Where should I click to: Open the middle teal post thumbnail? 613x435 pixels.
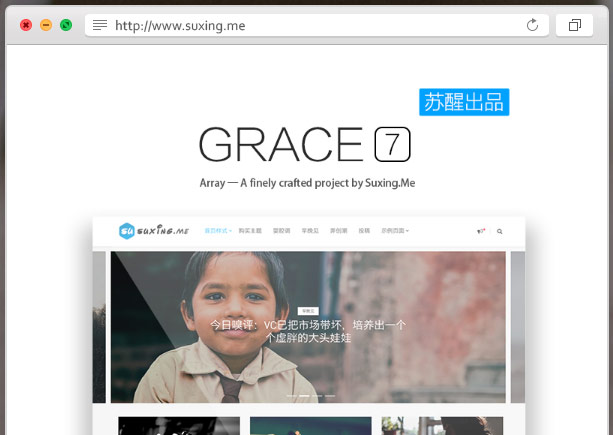pos(311,426)
